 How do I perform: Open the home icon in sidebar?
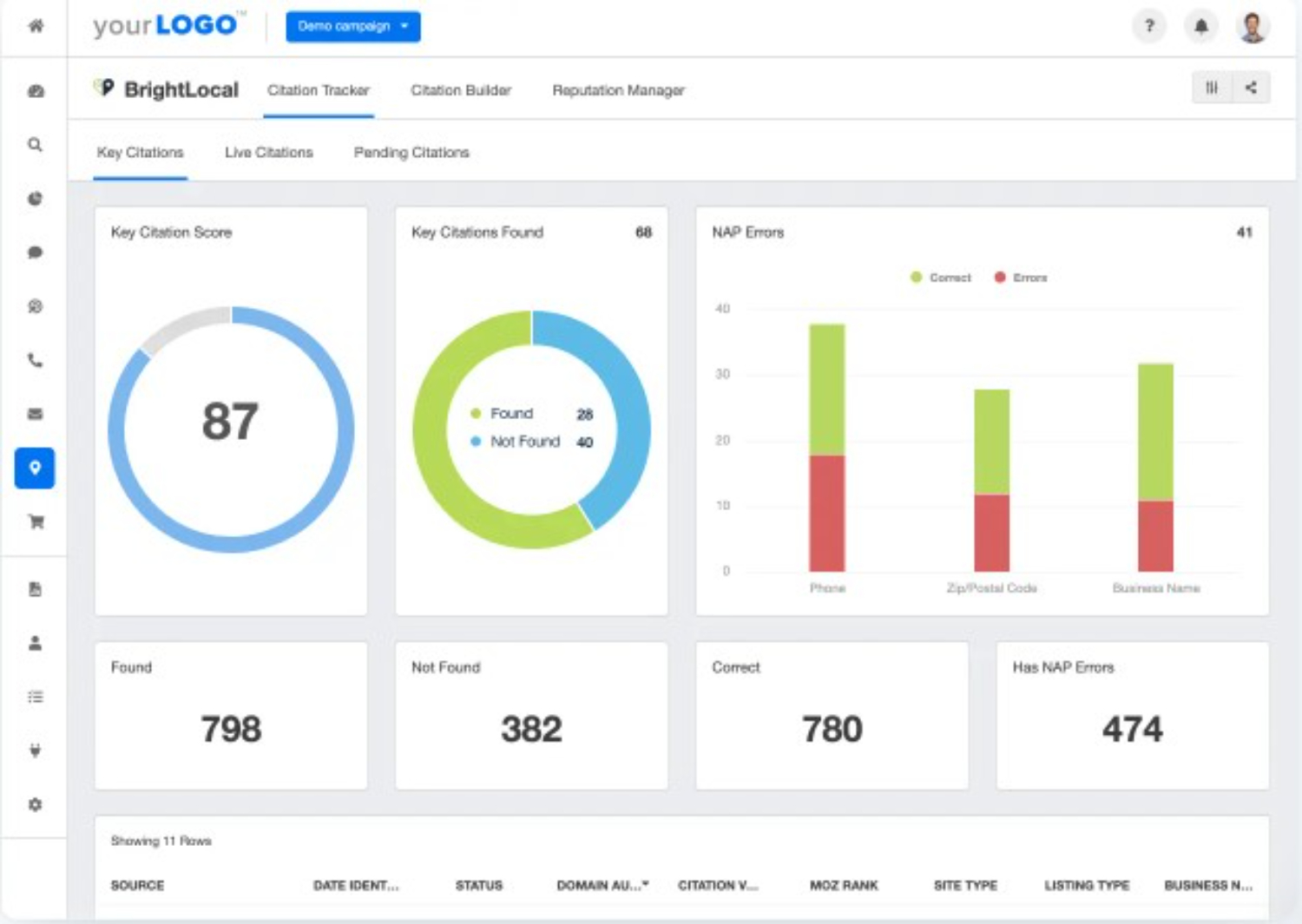point(36,26)
